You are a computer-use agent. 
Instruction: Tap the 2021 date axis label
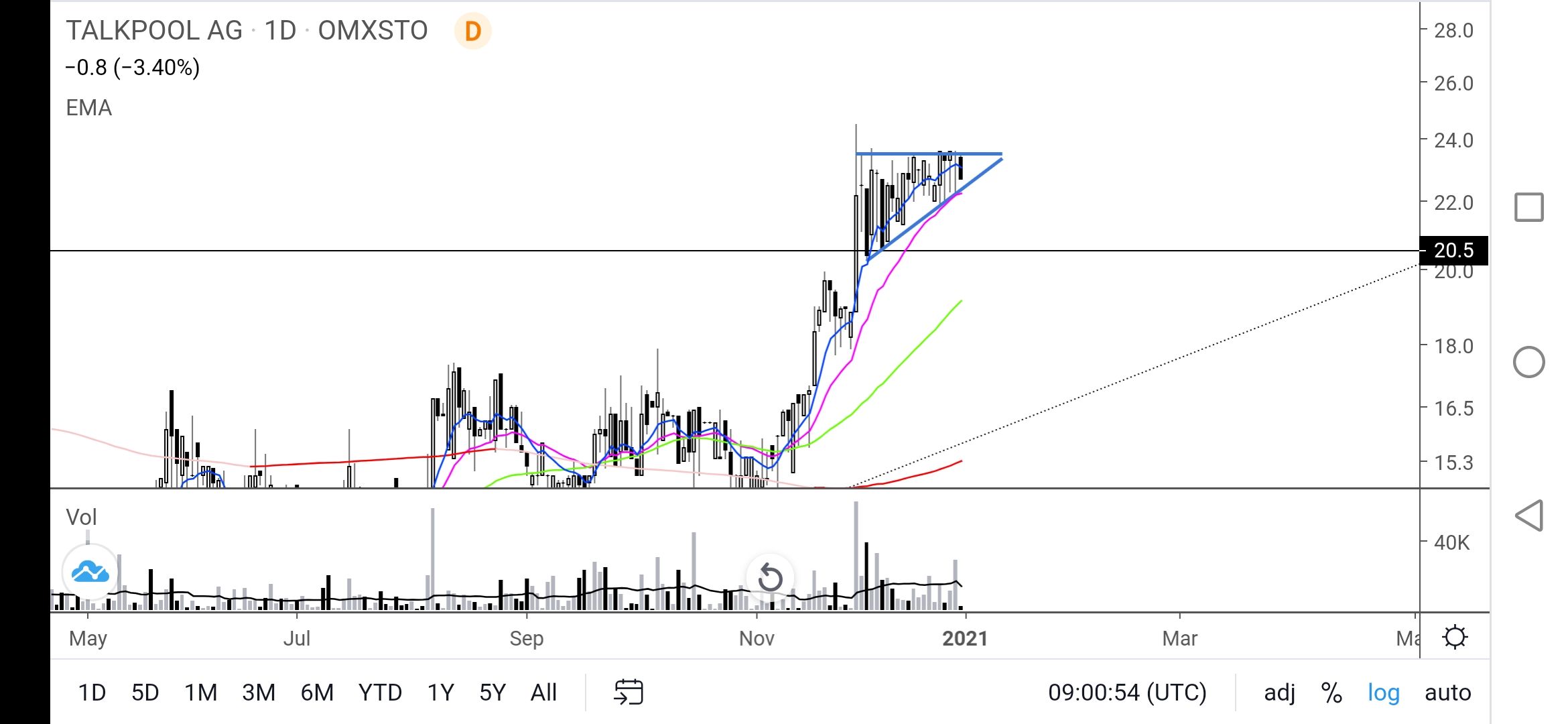coord(965,638)
